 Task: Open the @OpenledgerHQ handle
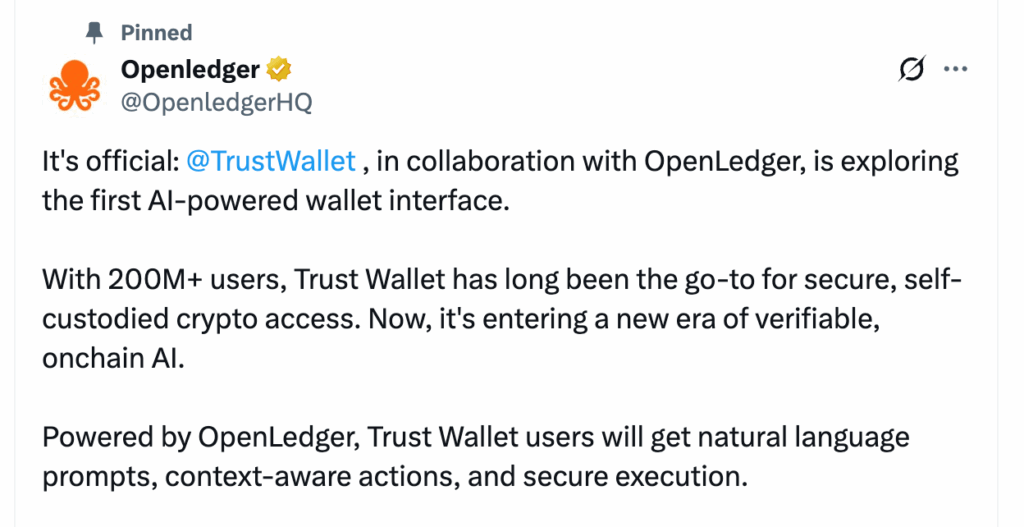pyautogui.click(x=216, y=101)
